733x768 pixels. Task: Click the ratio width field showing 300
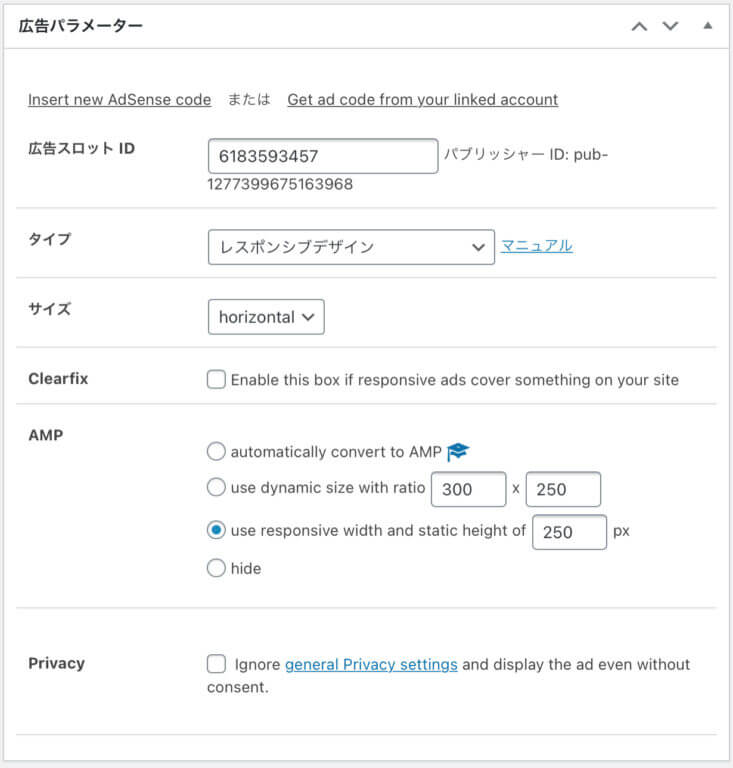pyautogui.click(x=469, y=489)
